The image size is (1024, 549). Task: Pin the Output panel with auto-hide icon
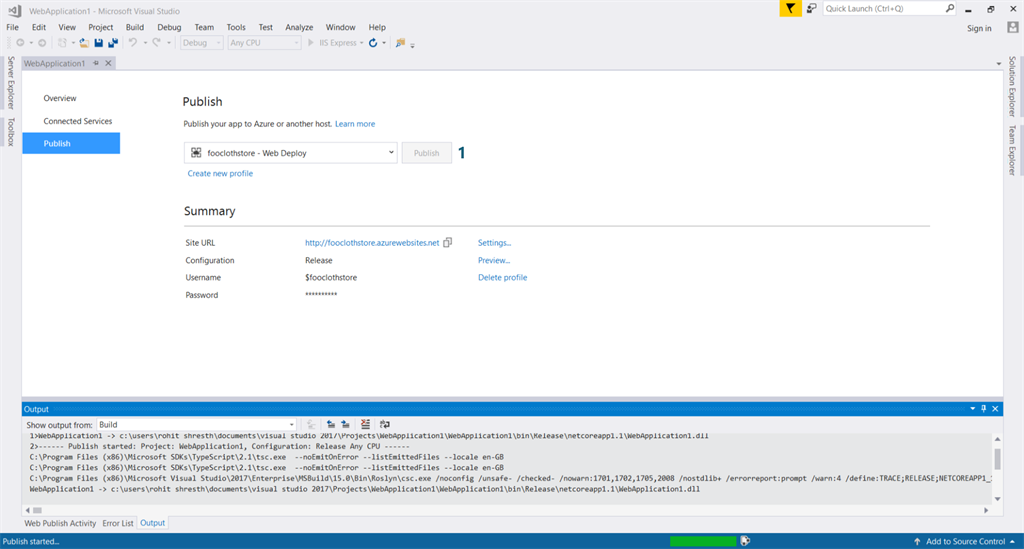coord(983,409)
